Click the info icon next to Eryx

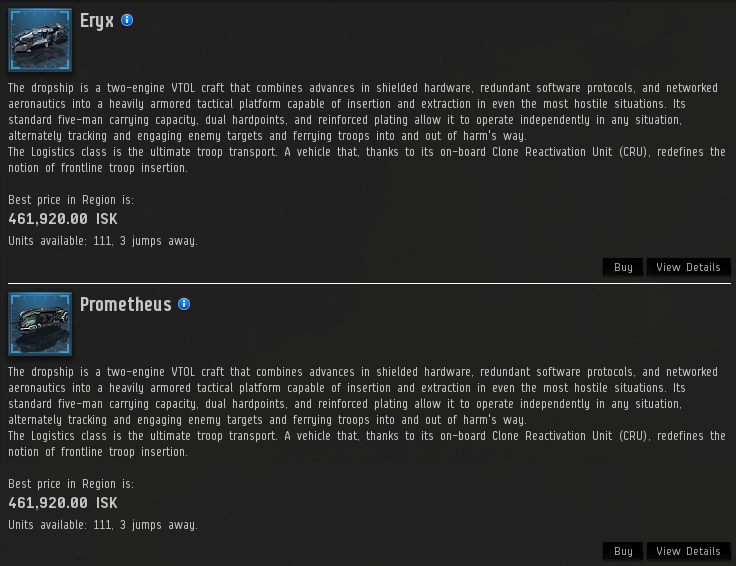(x=127, y=20)
